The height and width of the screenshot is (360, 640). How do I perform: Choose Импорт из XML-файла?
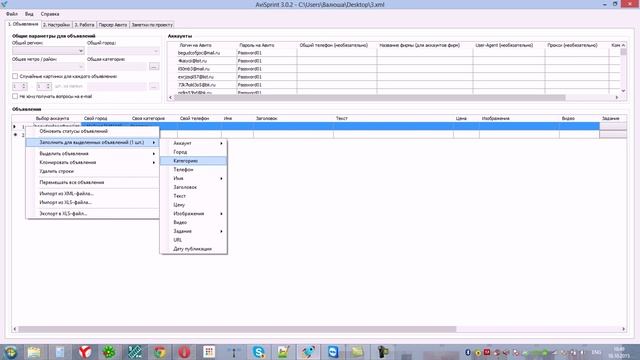(x=92, y=193)
